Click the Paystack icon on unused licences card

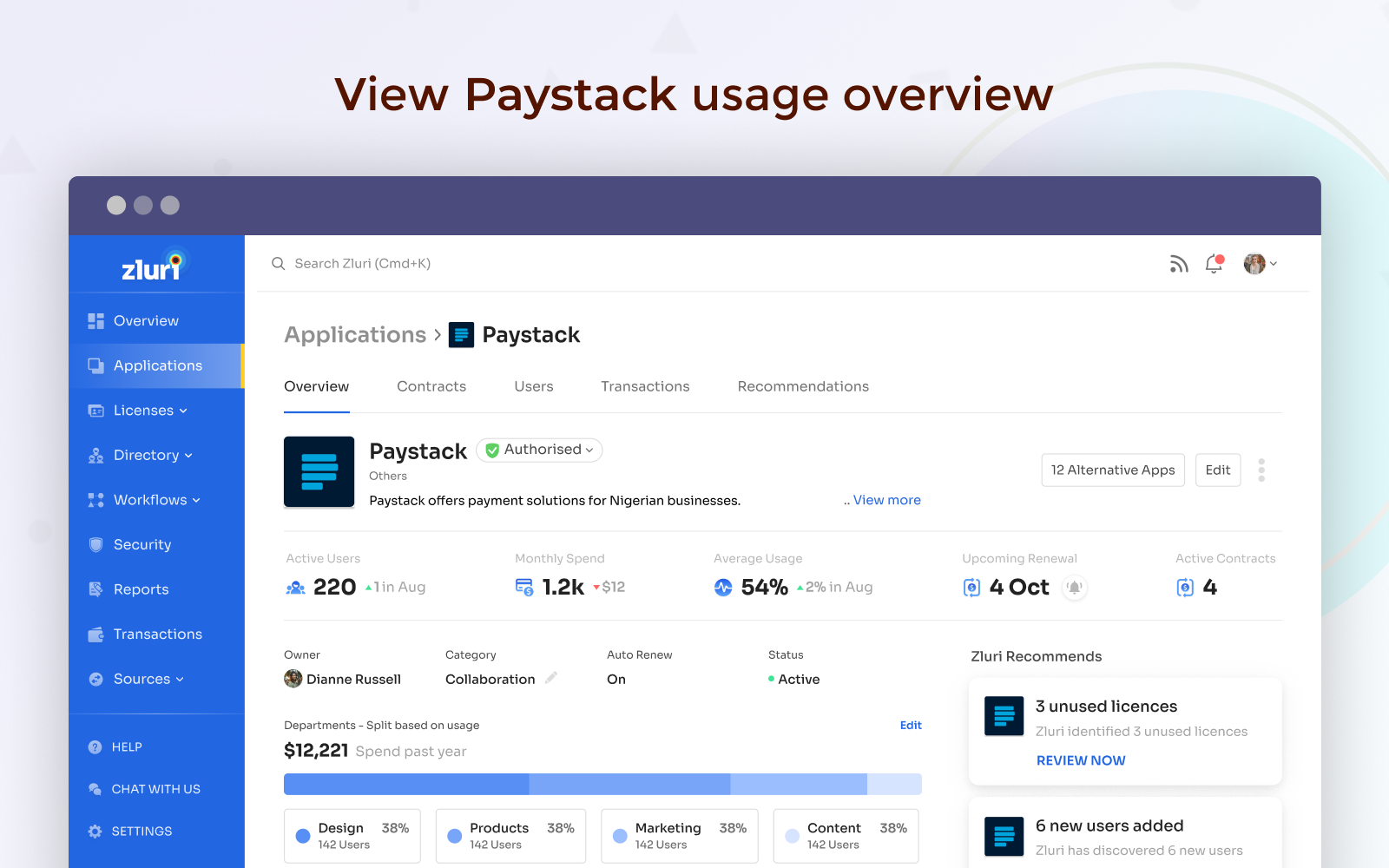coord(1004,716)
